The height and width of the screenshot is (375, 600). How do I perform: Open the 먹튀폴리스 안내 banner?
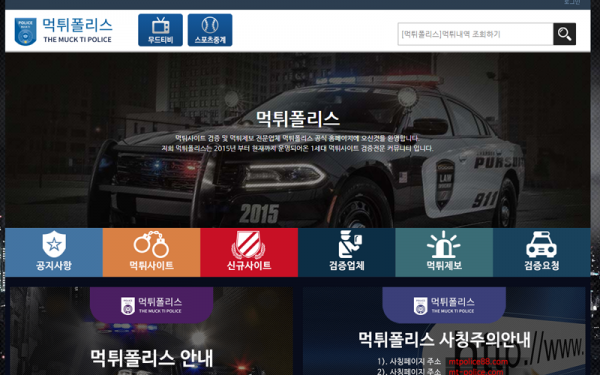pyautogui.click(x=152, y=331)
